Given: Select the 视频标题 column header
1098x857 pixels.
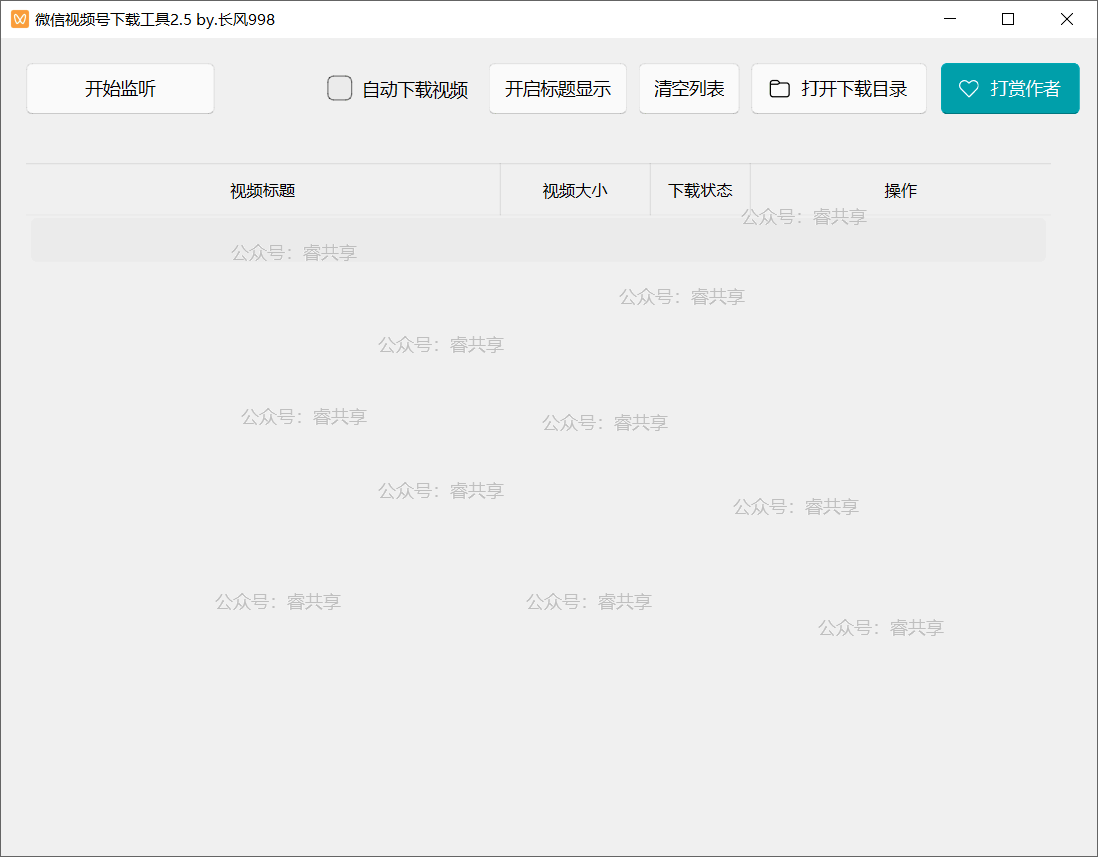Looking at the screenshot, I should coord(263,190).
